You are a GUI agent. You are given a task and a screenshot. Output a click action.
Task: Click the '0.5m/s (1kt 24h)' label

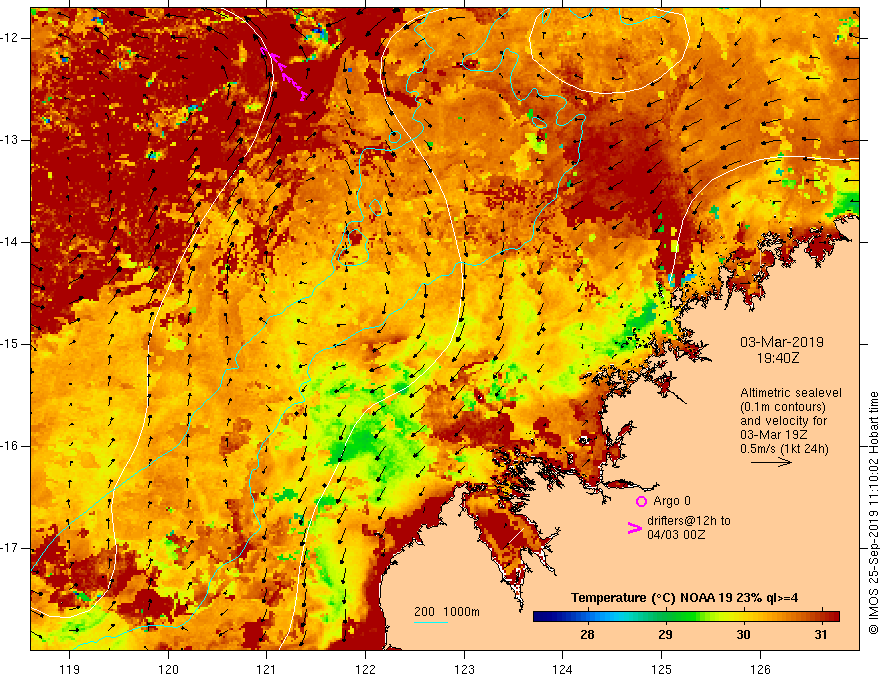[784, 449]
